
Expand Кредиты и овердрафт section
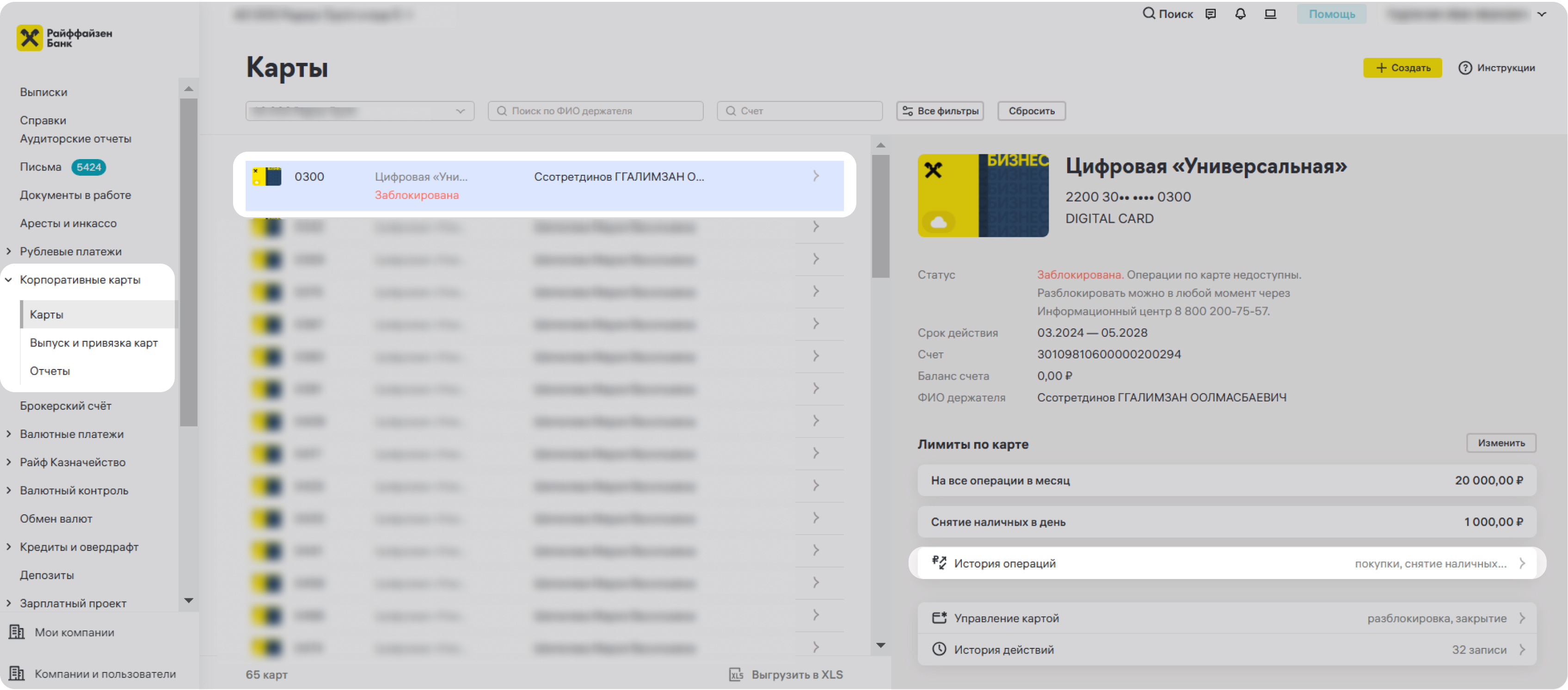tap(8, 546)
